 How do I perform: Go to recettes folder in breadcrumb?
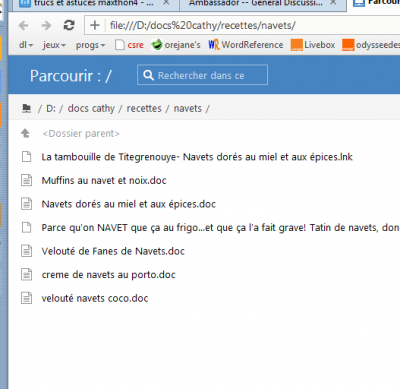(144, 108)
